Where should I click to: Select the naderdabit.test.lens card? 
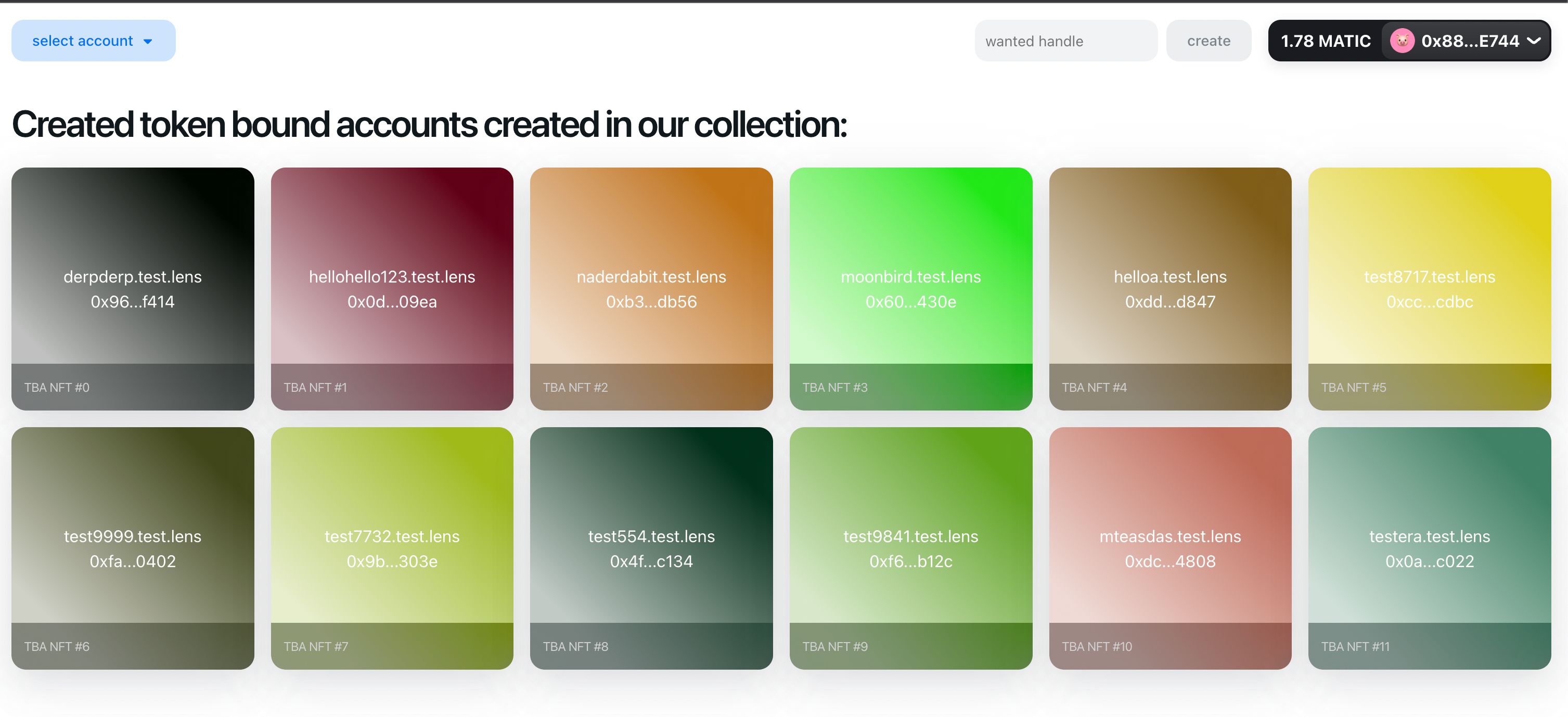(x=651, y=288)
